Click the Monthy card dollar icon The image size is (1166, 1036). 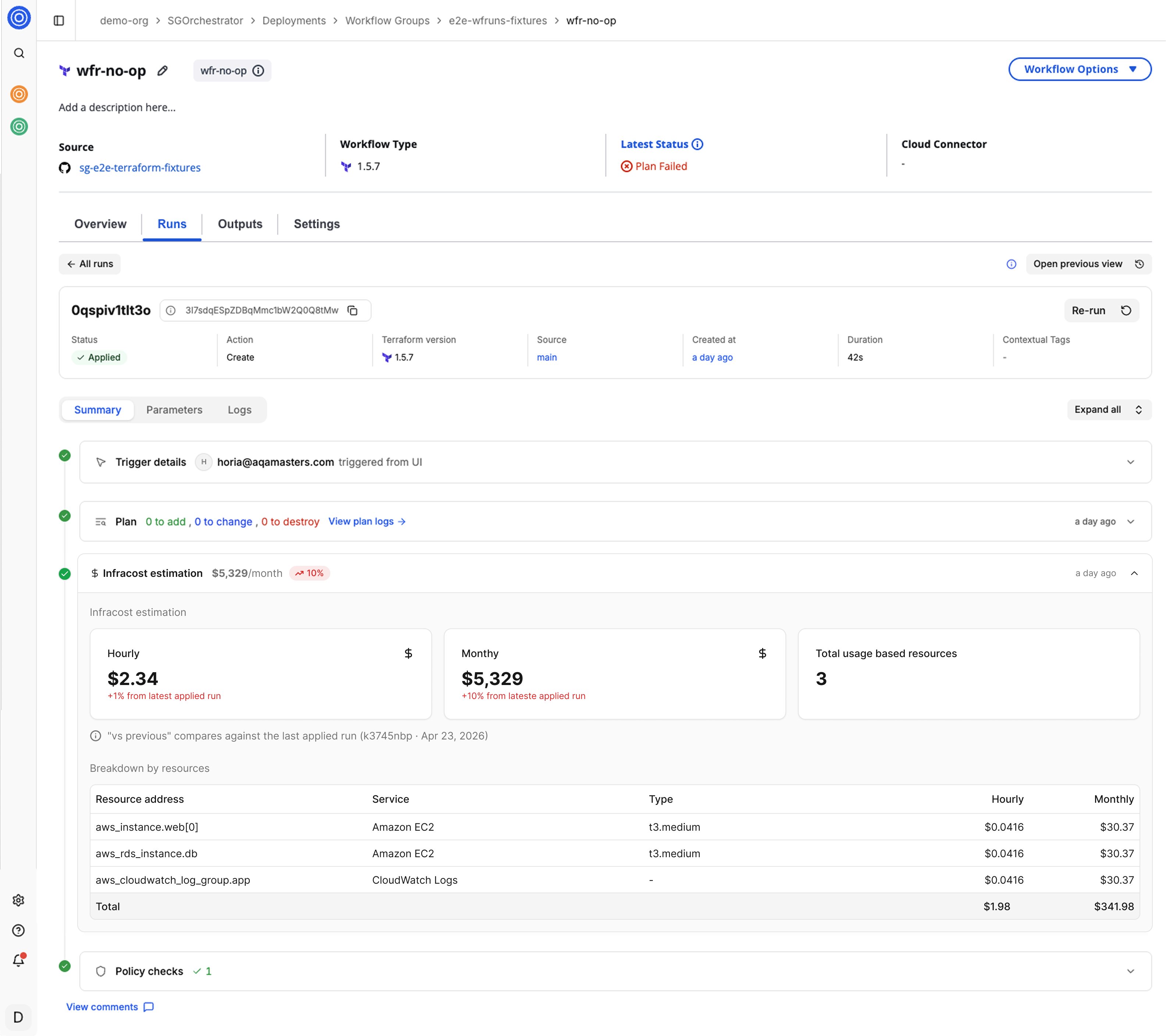pyautogui.click(x=763, y=654)
